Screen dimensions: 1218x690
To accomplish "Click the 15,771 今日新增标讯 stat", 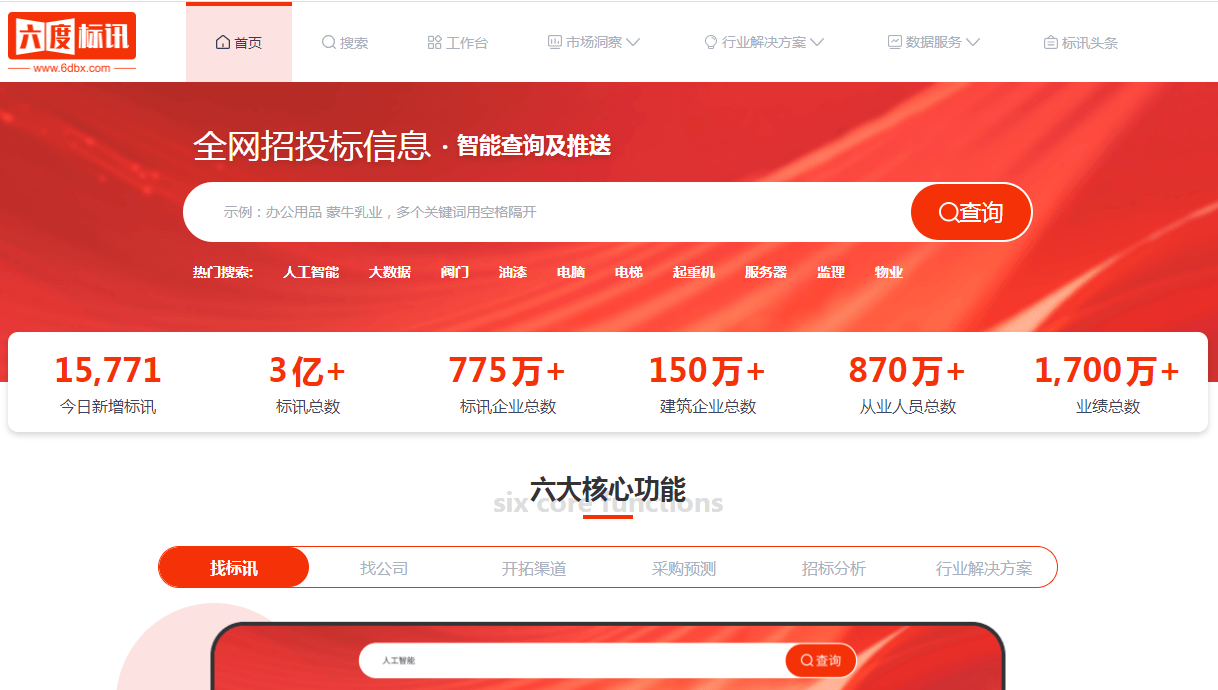I will 108,383.
